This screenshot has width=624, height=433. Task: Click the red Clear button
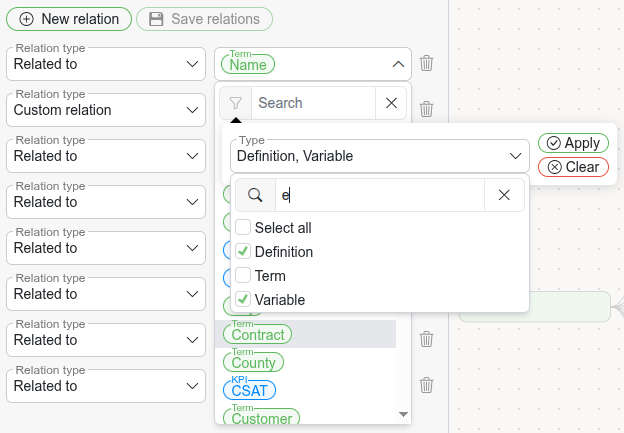point(573,167)
